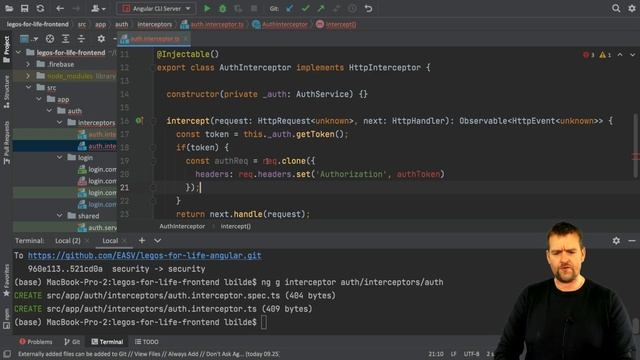Rollback changes with the undo arrow icon
The image size is (640, 360).
369,8
